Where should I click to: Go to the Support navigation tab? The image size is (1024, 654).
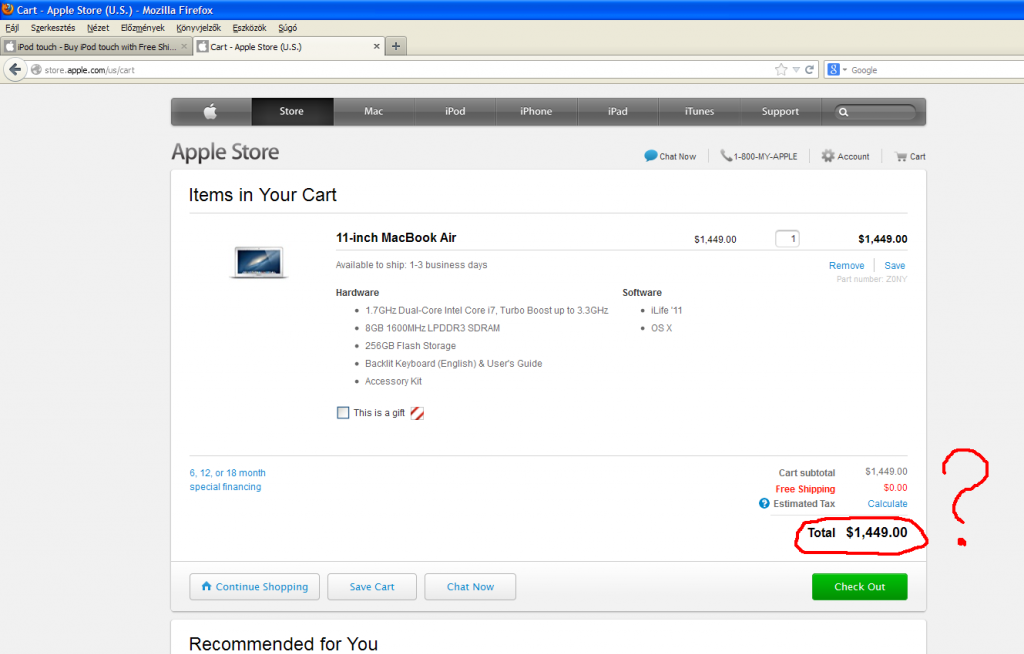(780, 112)
